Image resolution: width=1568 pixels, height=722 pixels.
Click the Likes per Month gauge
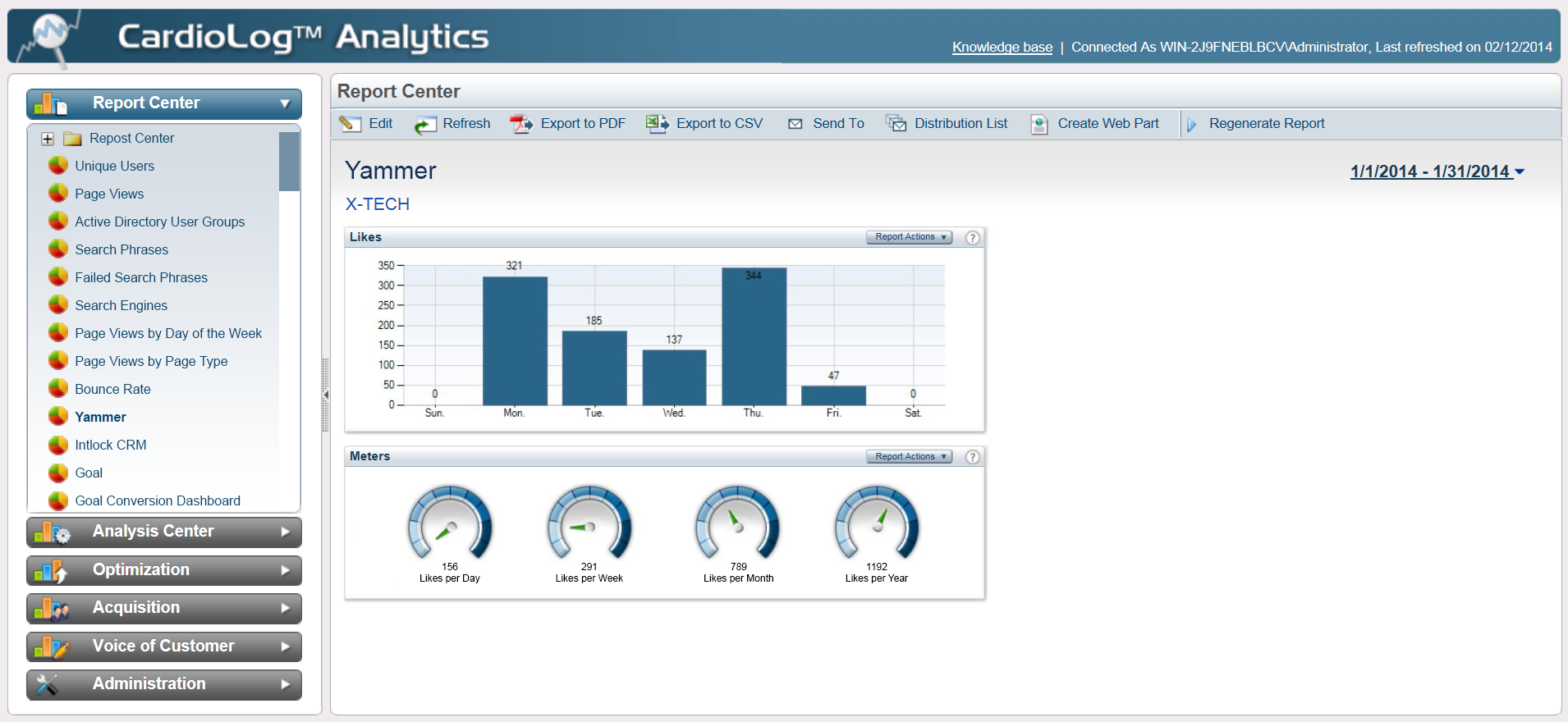(x=737, y=523)
